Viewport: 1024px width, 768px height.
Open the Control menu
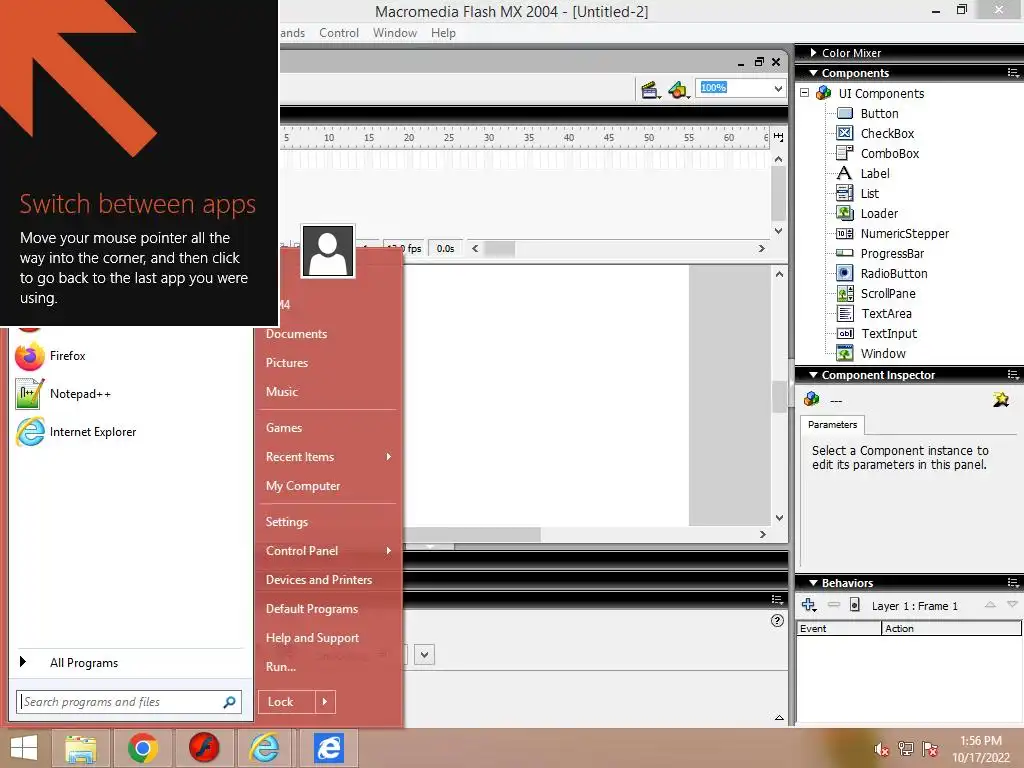[339, 33]
